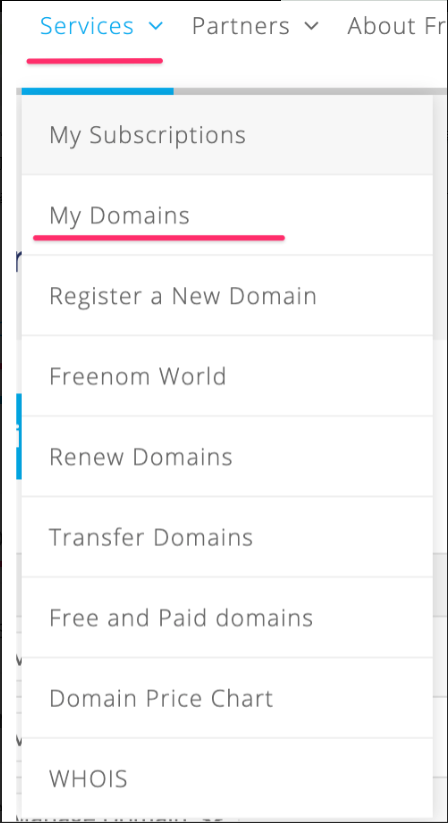Image resolution: width=448 pixels, height=823 pixels.
Task: Select Renew Domains in the menu
Action: 227,457
